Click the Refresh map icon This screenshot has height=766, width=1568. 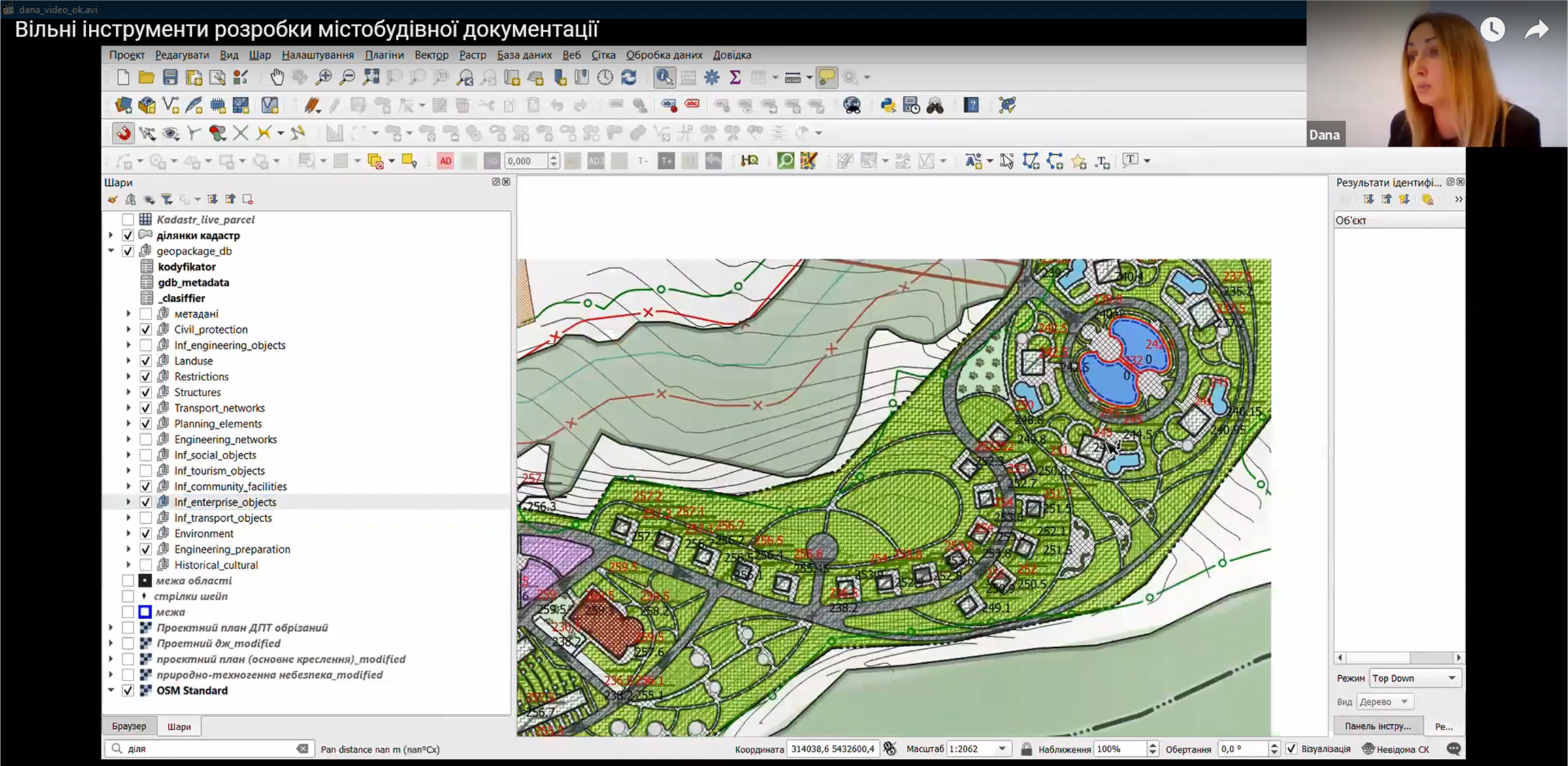coord(629,78)
